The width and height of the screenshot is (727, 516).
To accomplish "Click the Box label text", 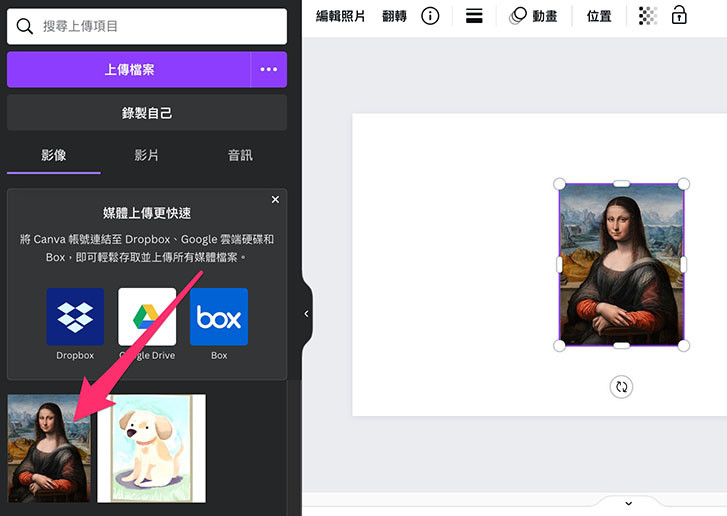I will pyautogui.click(x=219, y=356).
